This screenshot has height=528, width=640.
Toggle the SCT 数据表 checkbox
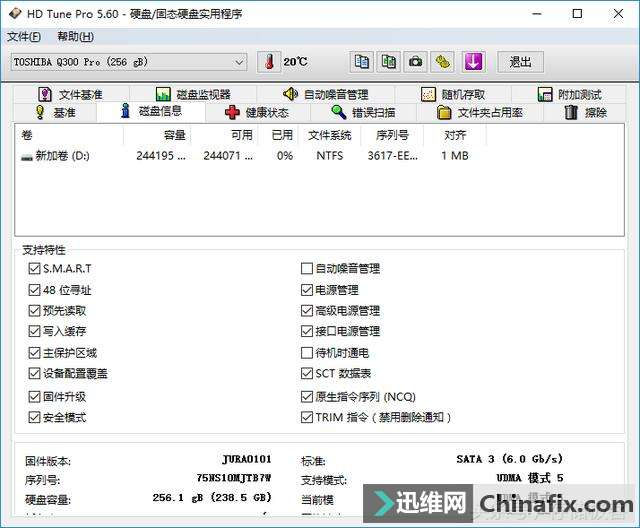coord(307,373)
